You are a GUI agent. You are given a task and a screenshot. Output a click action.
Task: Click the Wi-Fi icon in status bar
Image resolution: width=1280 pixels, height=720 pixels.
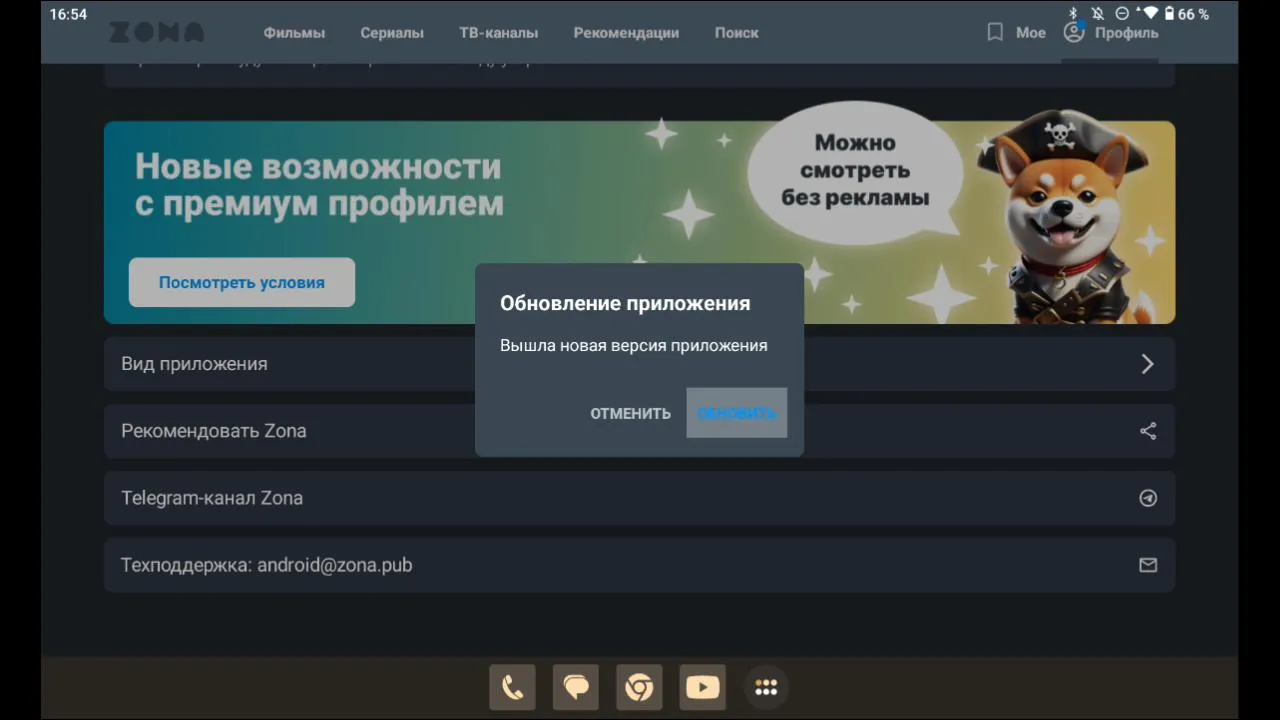pos(1150,14)
